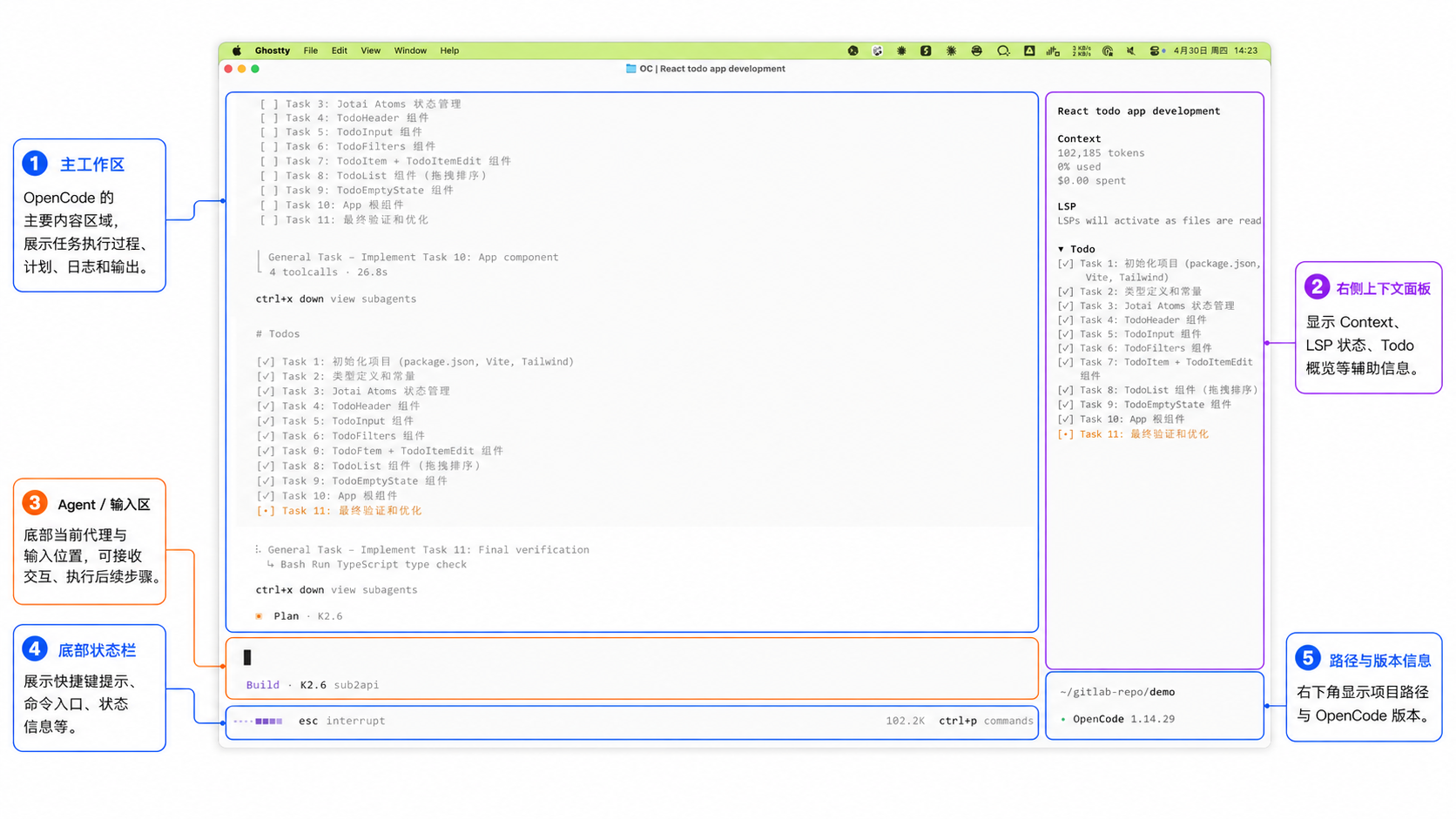This screenshot has width=1456, height=819.
Task: Open the Help menu
Action: point(449,50)
